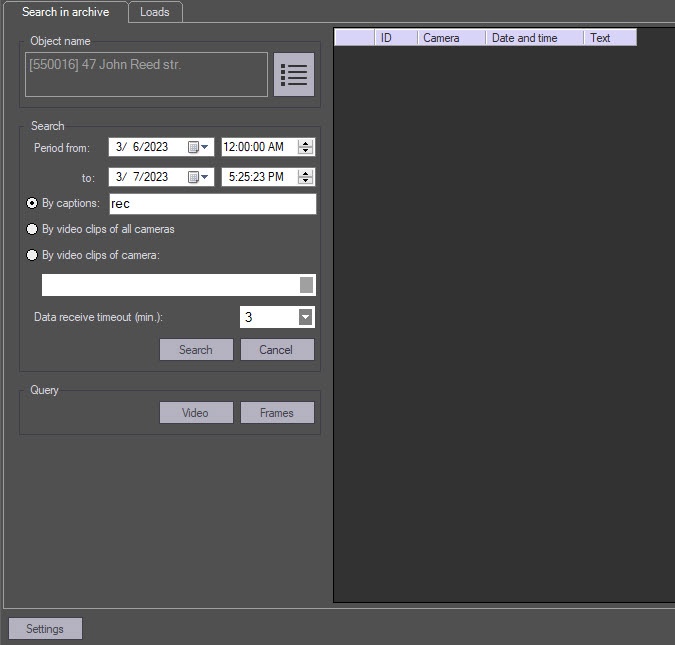
Task: Expand the camera selection dropdown
Action: click(306, 285)
